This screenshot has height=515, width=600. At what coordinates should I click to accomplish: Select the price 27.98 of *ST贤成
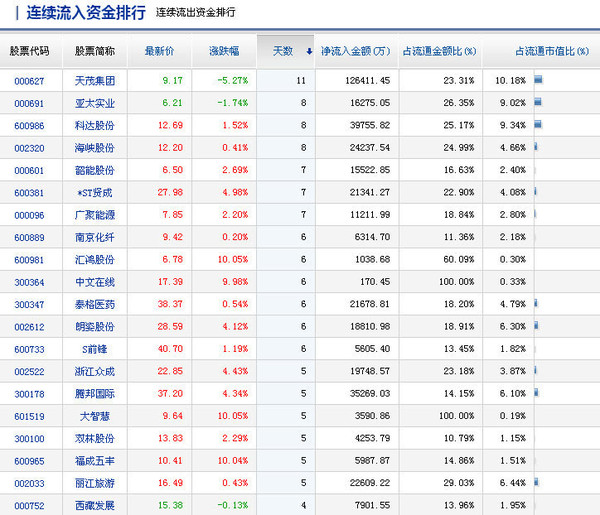pyautogui.click(x=170, y=192)
